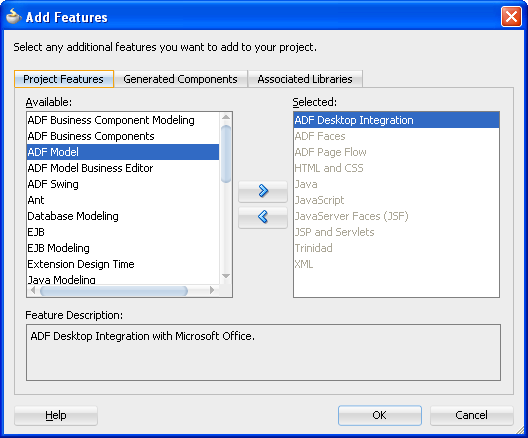
Task: Select ADF Business Component Modeling in Available
Action: click(123, 120)
